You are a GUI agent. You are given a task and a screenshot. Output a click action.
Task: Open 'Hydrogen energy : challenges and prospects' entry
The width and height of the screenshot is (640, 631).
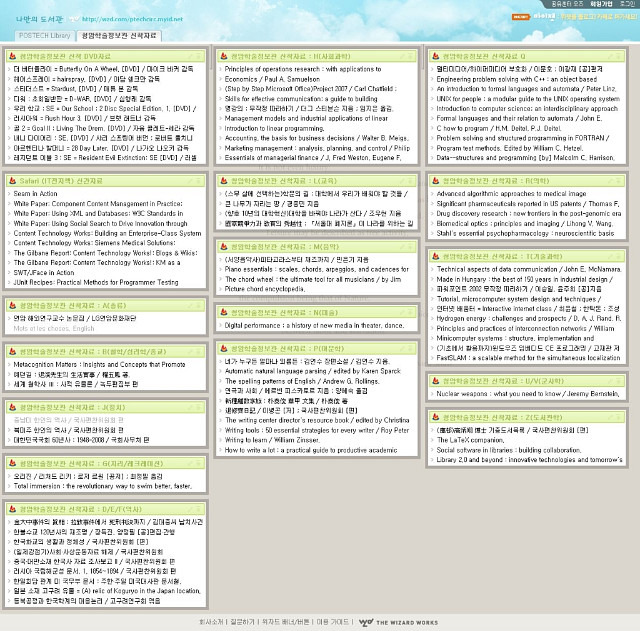529,318
